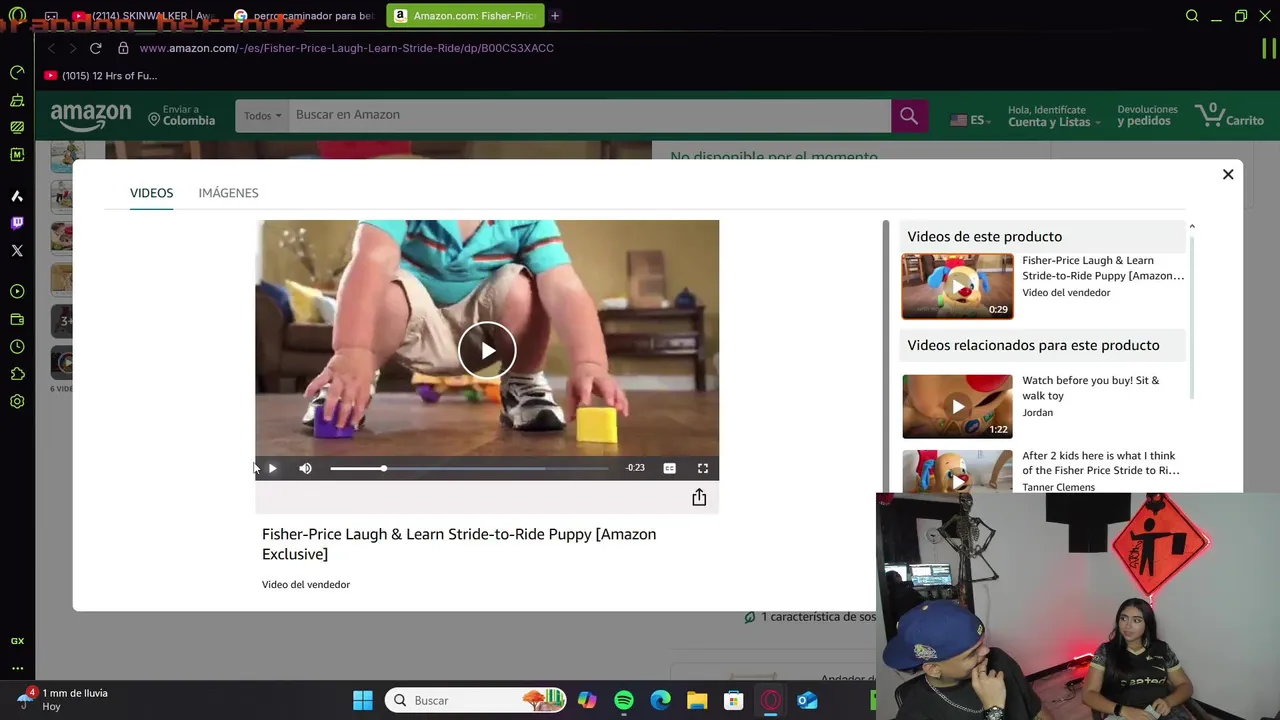The width and height of the screenshot is (1280, 720).
Task: Reload the page with the refresh icon
Action: click(96, 48)
